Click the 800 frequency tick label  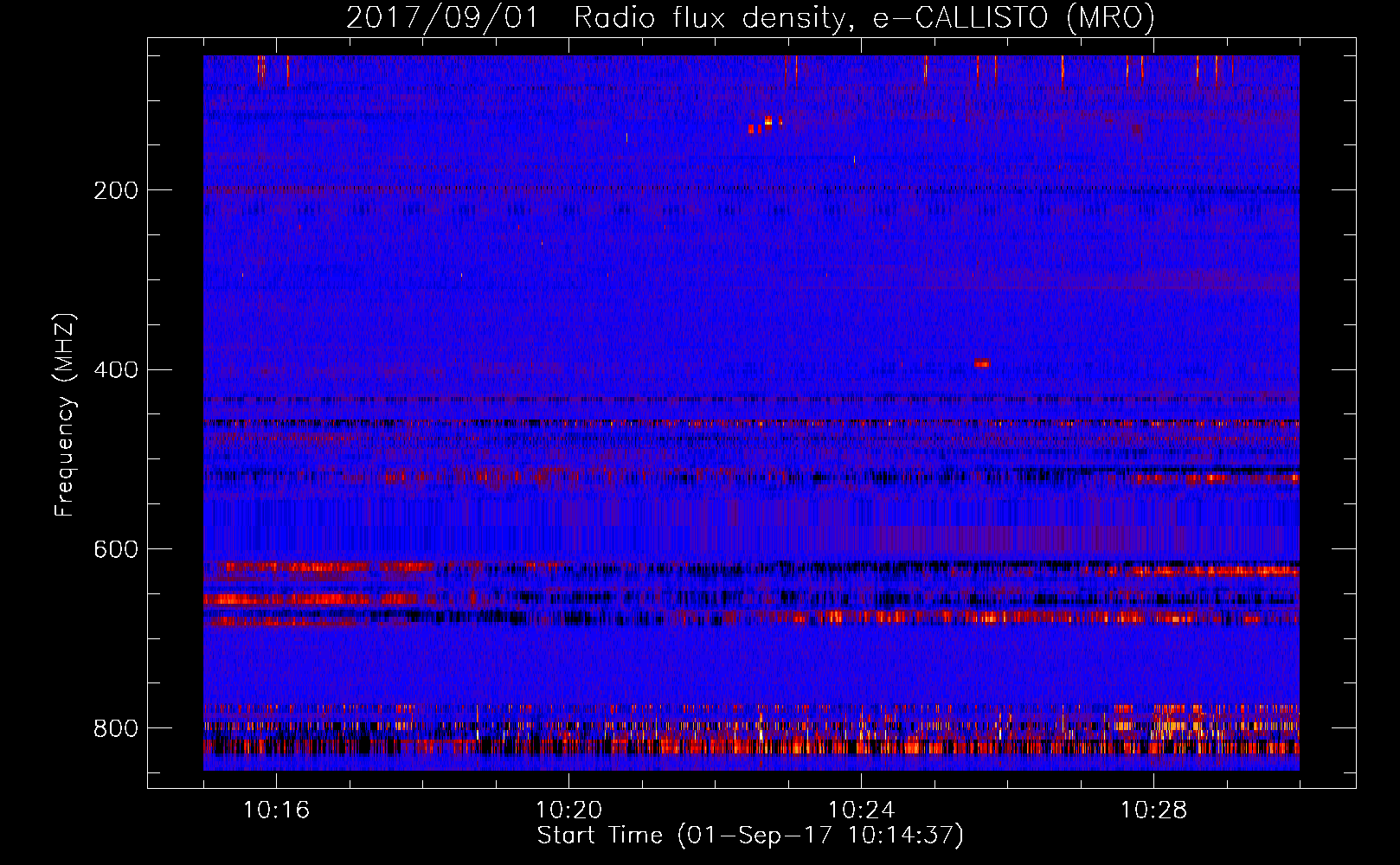click(116, 728)
